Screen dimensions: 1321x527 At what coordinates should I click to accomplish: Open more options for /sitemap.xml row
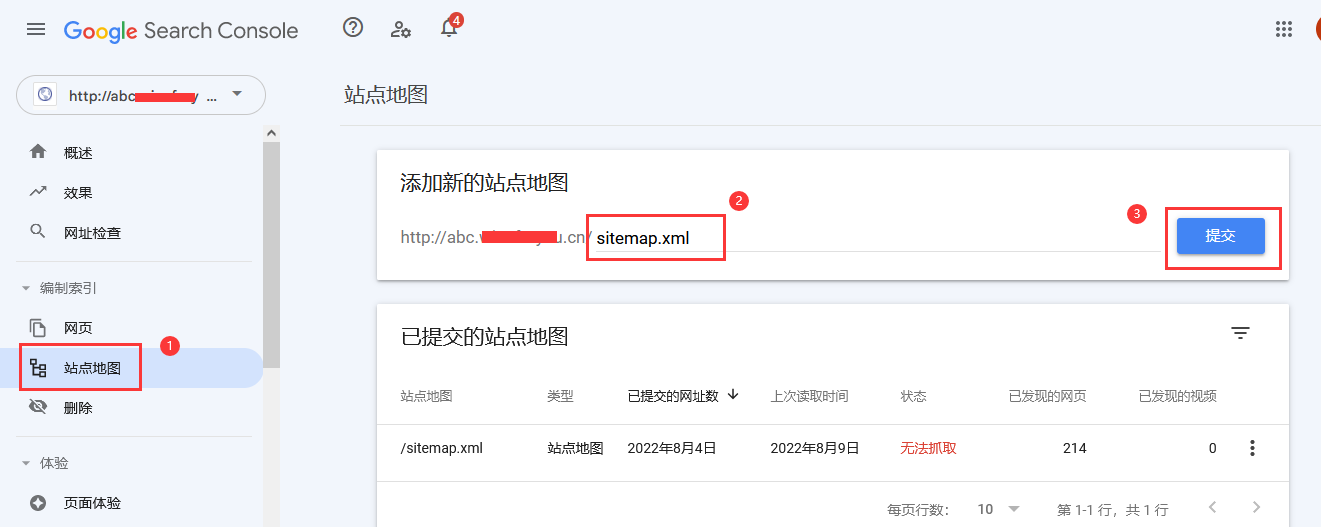pyautogui.click(x=1252, y=448)
